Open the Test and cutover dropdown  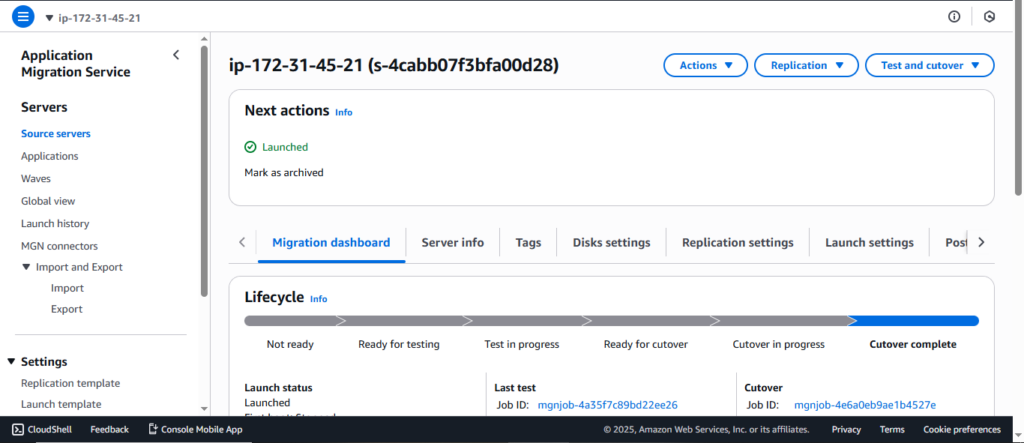point(929,65)
